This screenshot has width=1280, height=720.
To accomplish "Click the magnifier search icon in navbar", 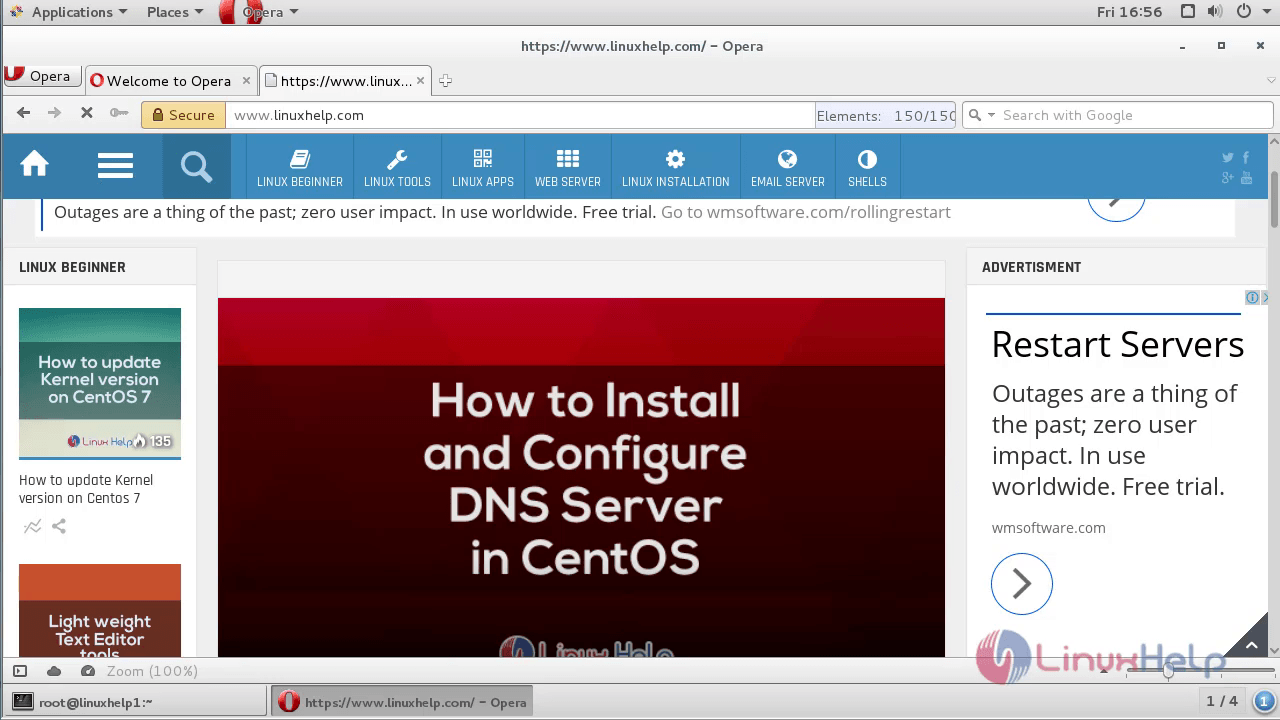I will (x=197, y=166).
